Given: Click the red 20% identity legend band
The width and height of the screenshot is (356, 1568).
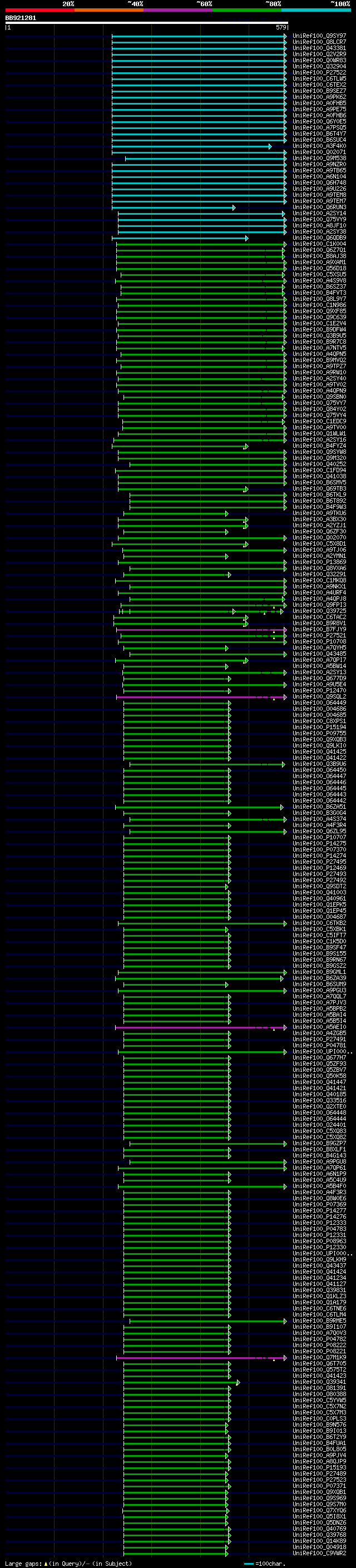Looking at the screenshot, I should [x=39, y=10].
